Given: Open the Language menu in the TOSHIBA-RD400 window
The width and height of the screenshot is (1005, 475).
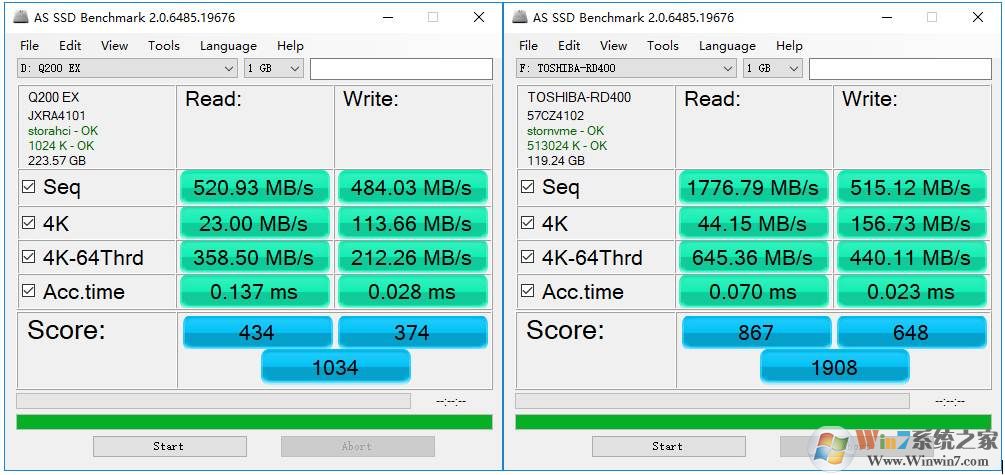Looking at the screenshot, I should [x=727, y=46].
